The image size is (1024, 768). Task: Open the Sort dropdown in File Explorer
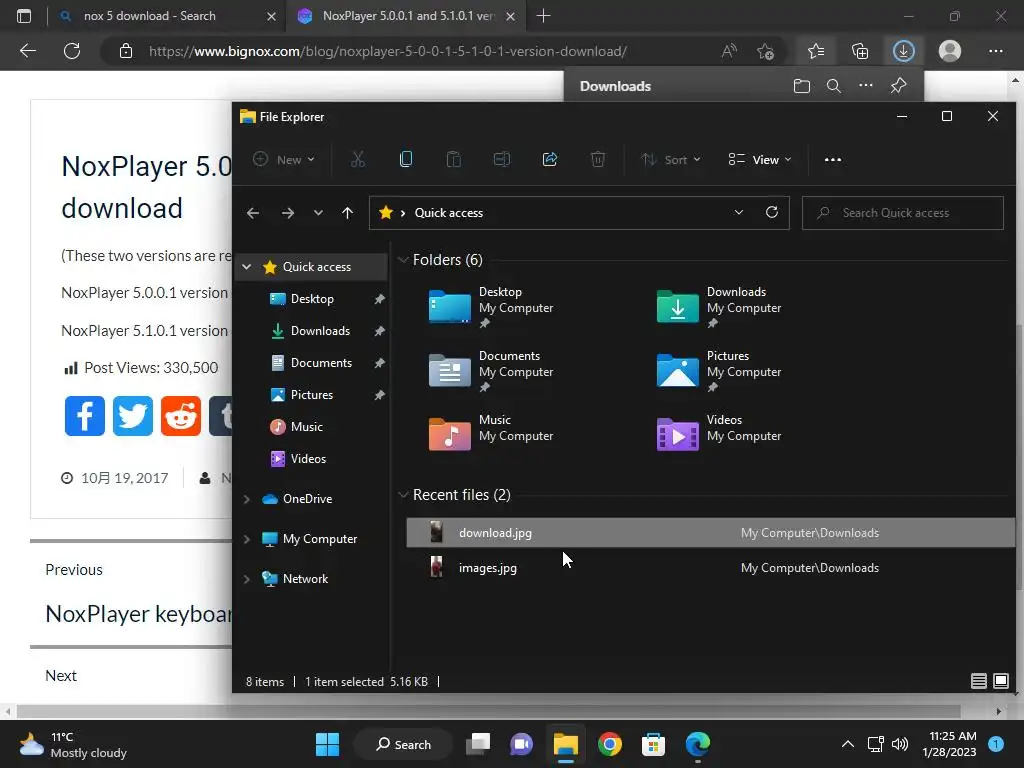(671, 159)
